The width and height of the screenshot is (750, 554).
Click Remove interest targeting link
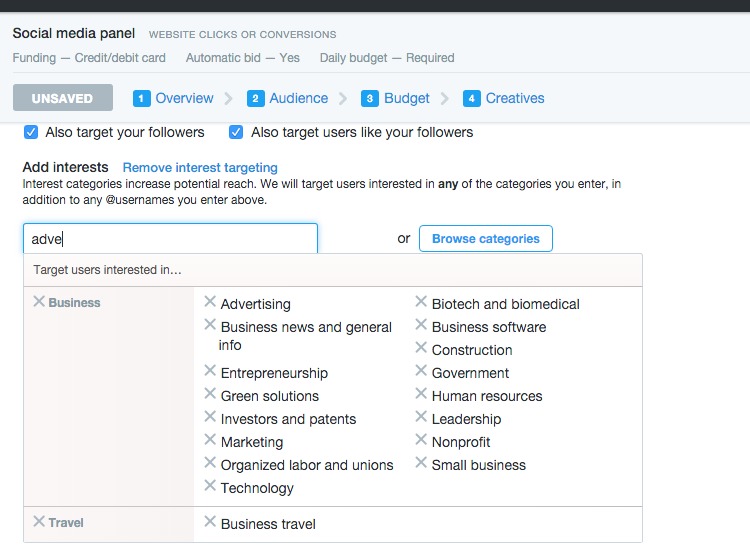(x=200, y=168)
